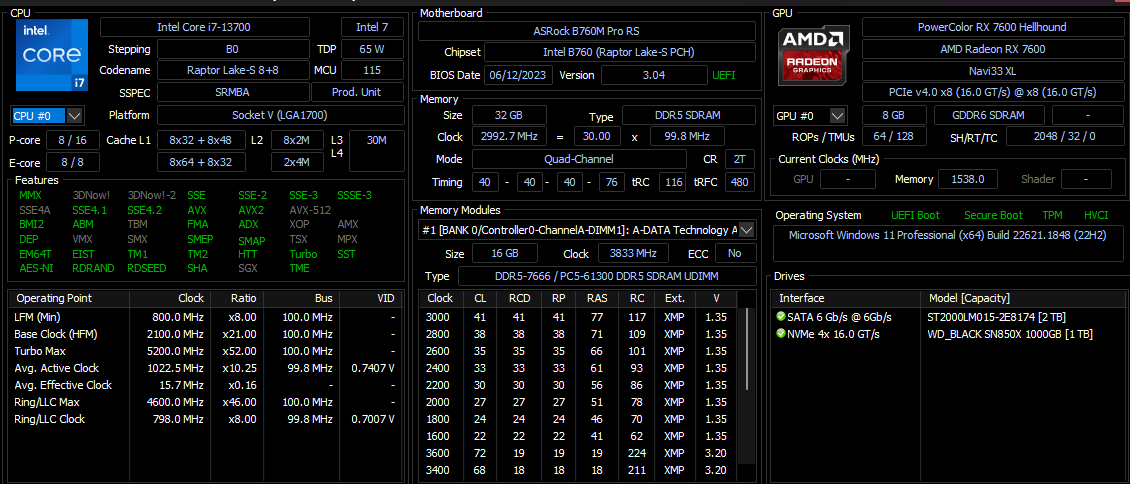
Task: Select the ST2000LM015-2E8174 [2 TB] drive
Action: pos(997,317)
